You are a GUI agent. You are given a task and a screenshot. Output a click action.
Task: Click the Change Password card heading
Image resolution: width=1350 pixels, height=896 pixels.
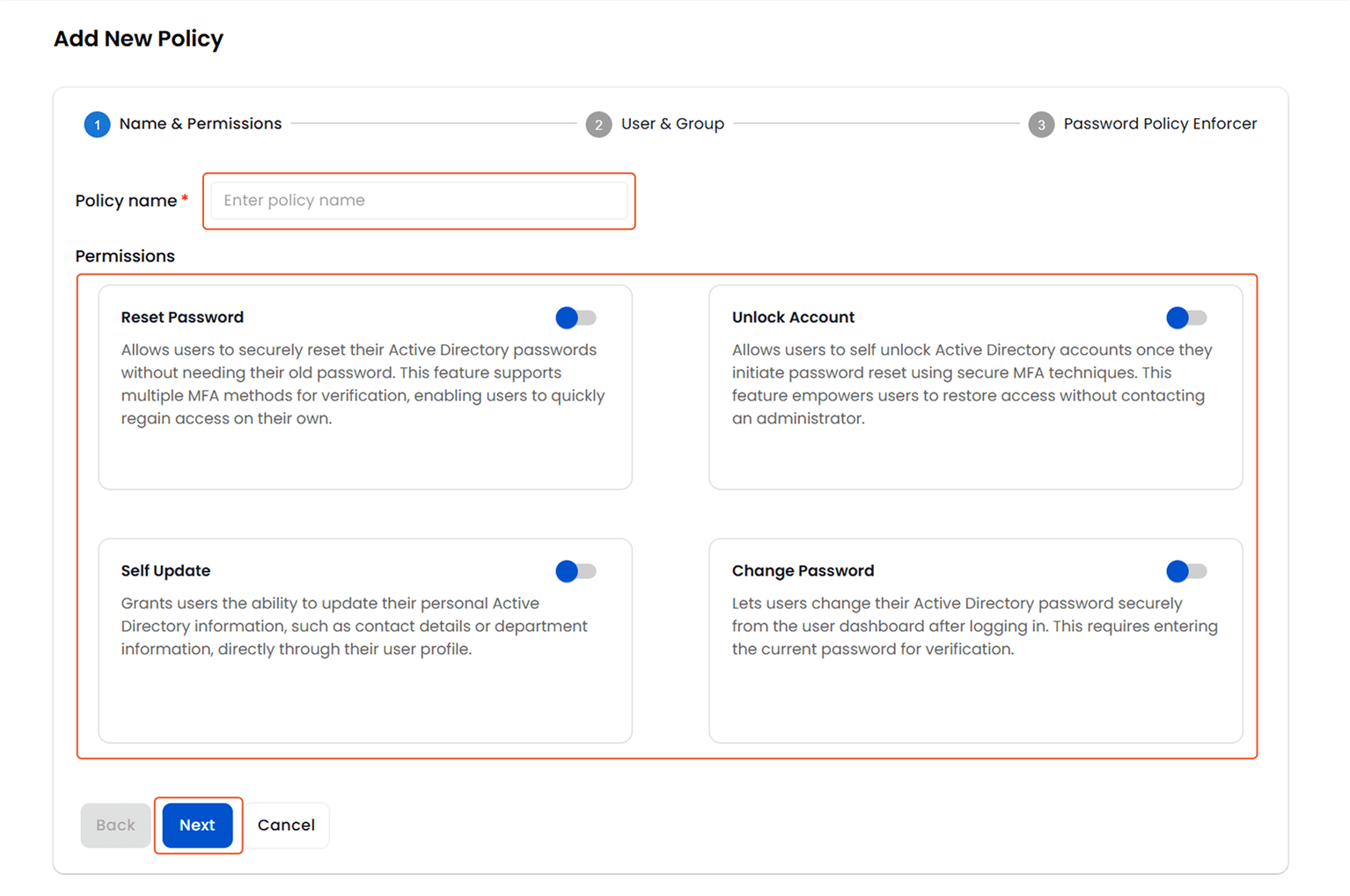tap(803, 570)
